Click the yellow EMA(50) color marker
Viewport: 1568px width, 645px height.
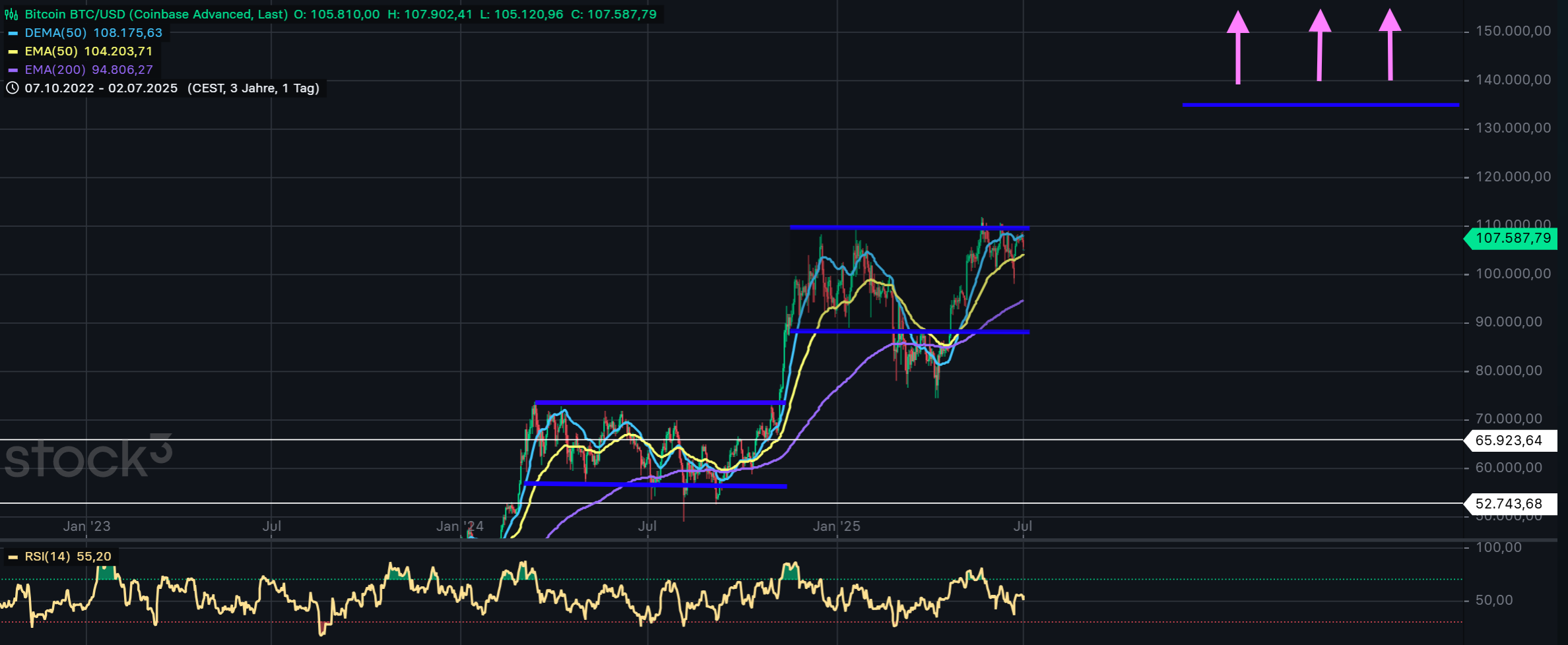pyautogui.click(x=13, y=51)
